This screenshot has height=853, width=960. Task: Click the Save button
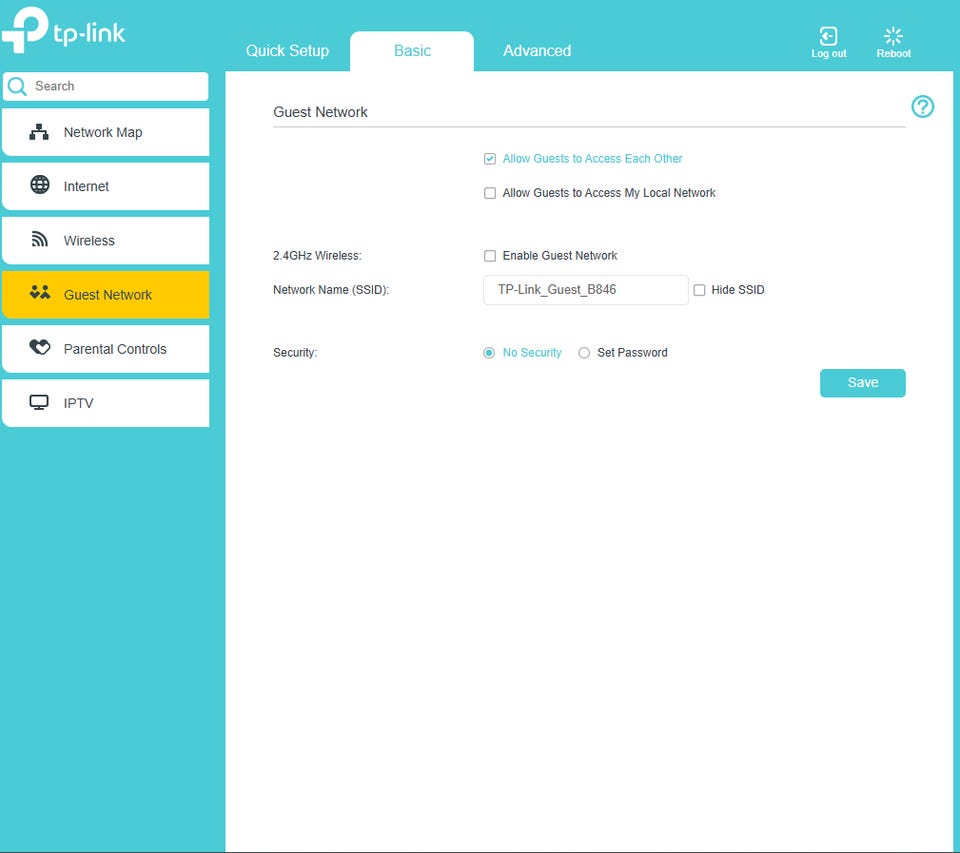pos(862,383)
